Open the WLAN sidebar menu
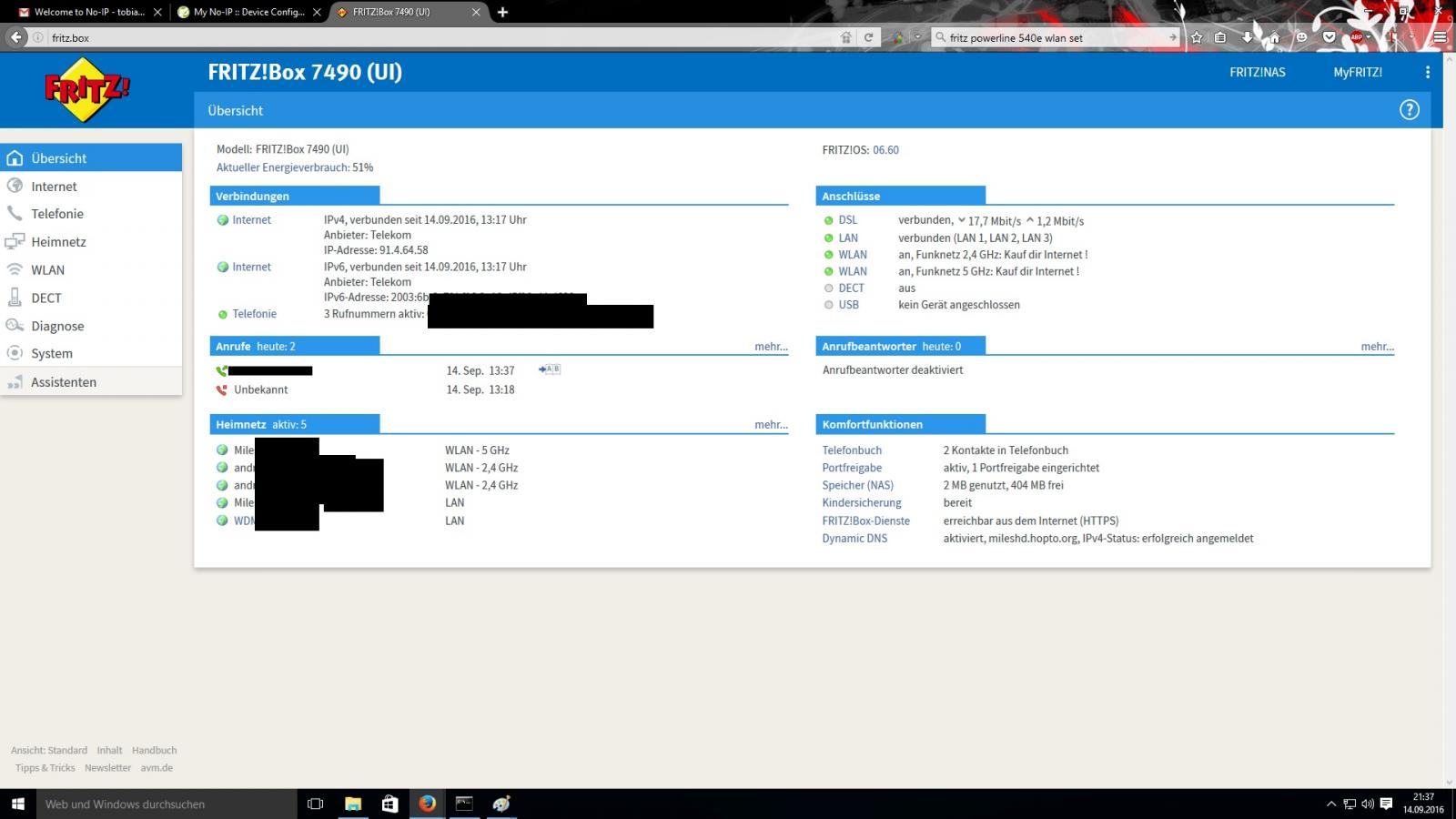This screenshot has width=1456, height=819. pos(91,269)
